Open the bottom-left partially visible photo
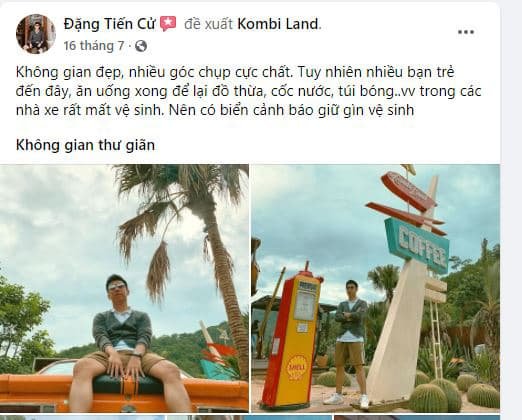 pos(82,417)
